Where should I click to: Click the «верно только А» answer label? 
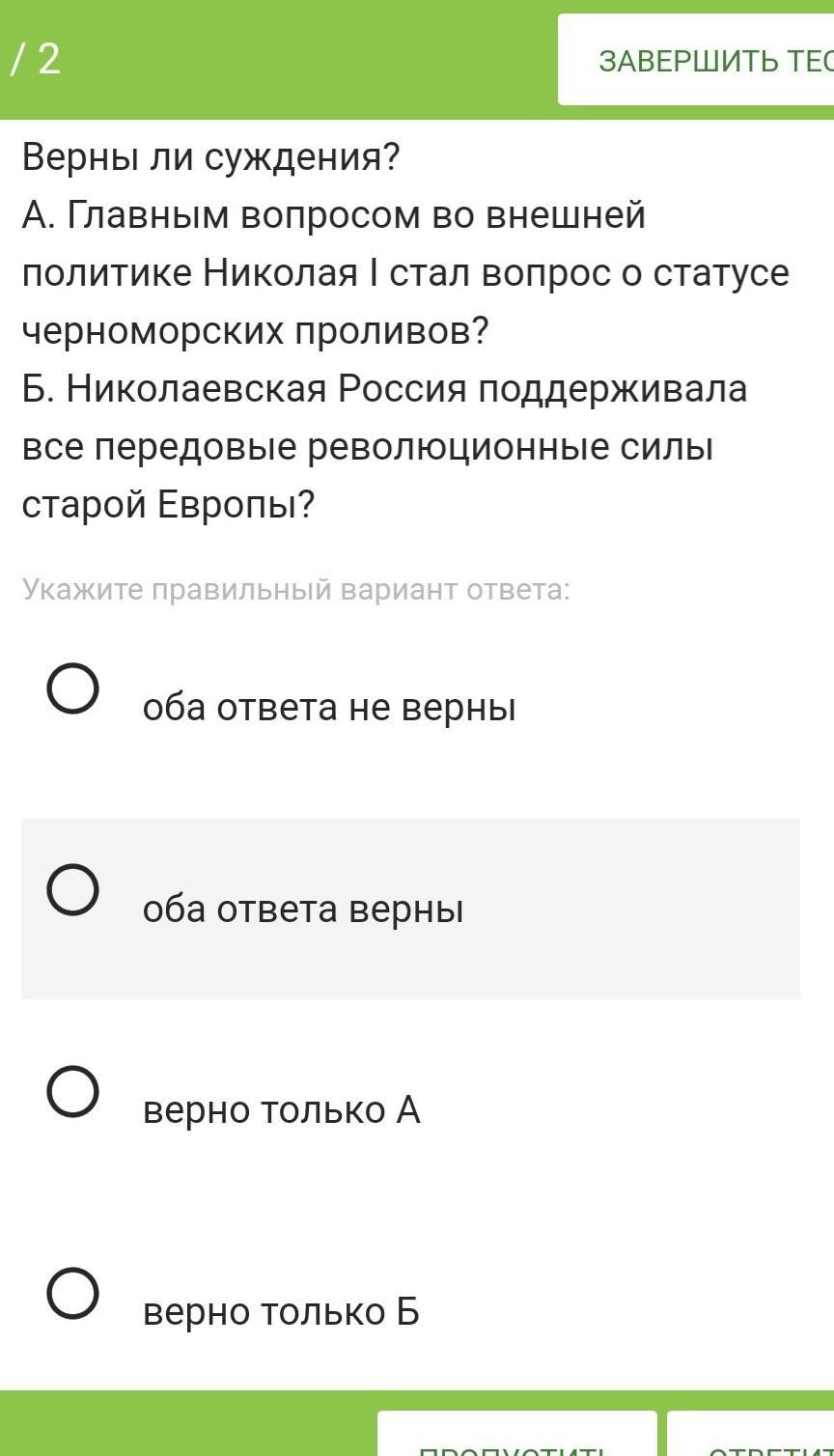281,1110
